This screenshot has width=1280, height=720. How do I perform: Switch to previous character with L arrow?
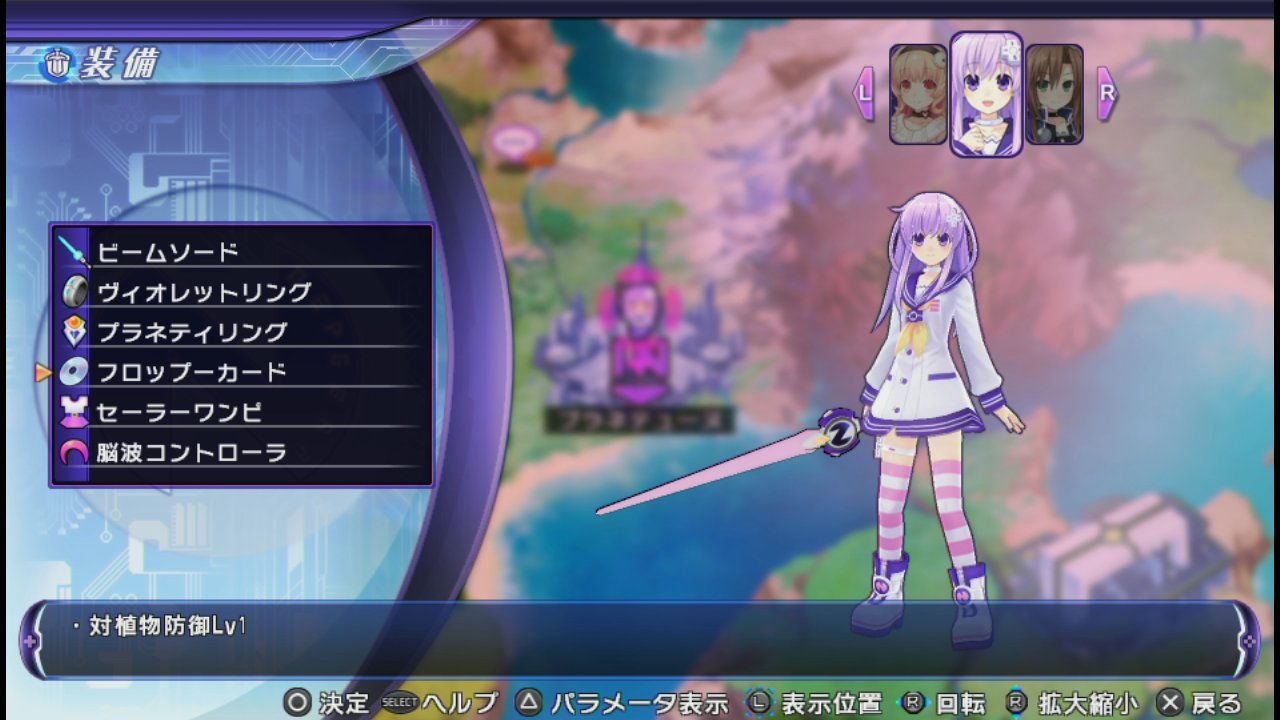coord(863,94)
